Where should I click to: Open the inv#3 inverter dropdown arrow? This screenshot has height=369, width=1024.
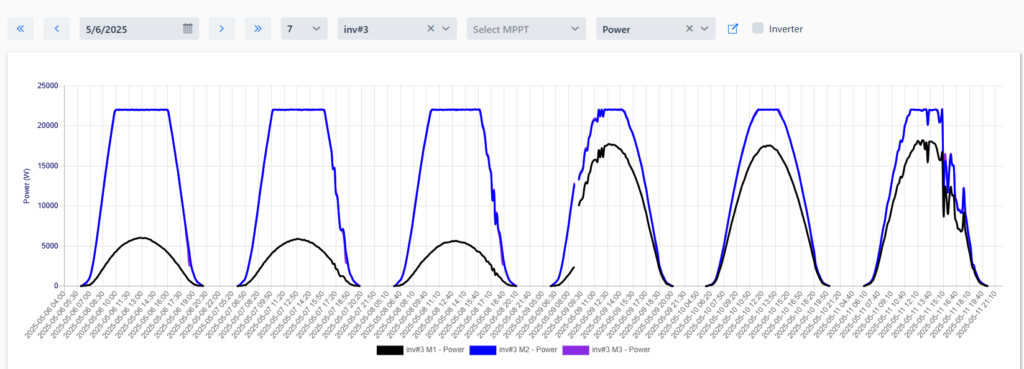pos(446,29)
